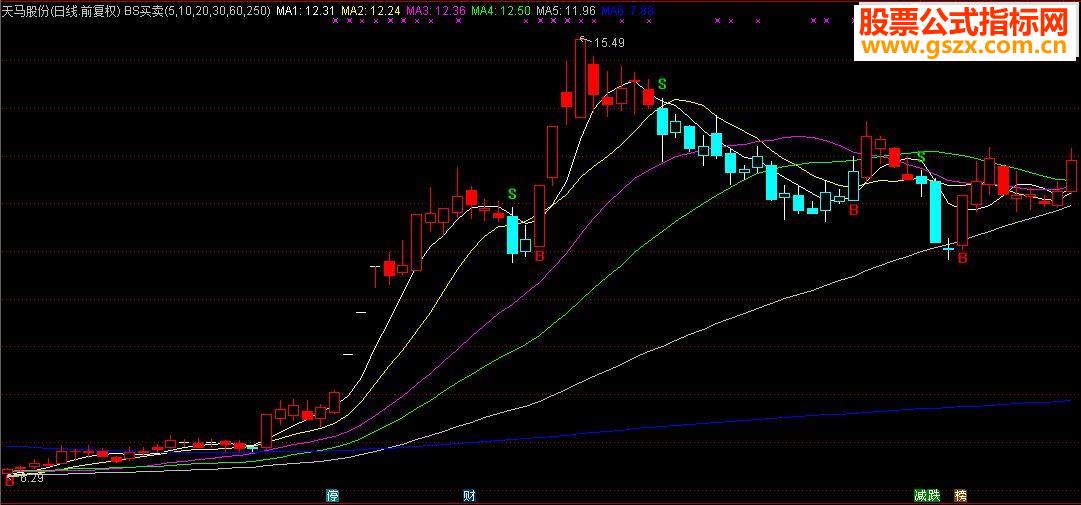The width and height of the screenshot is (1081, 505).
Task: Click the 停 event marker at chart bottom
Action: click(x=333, y=495)
